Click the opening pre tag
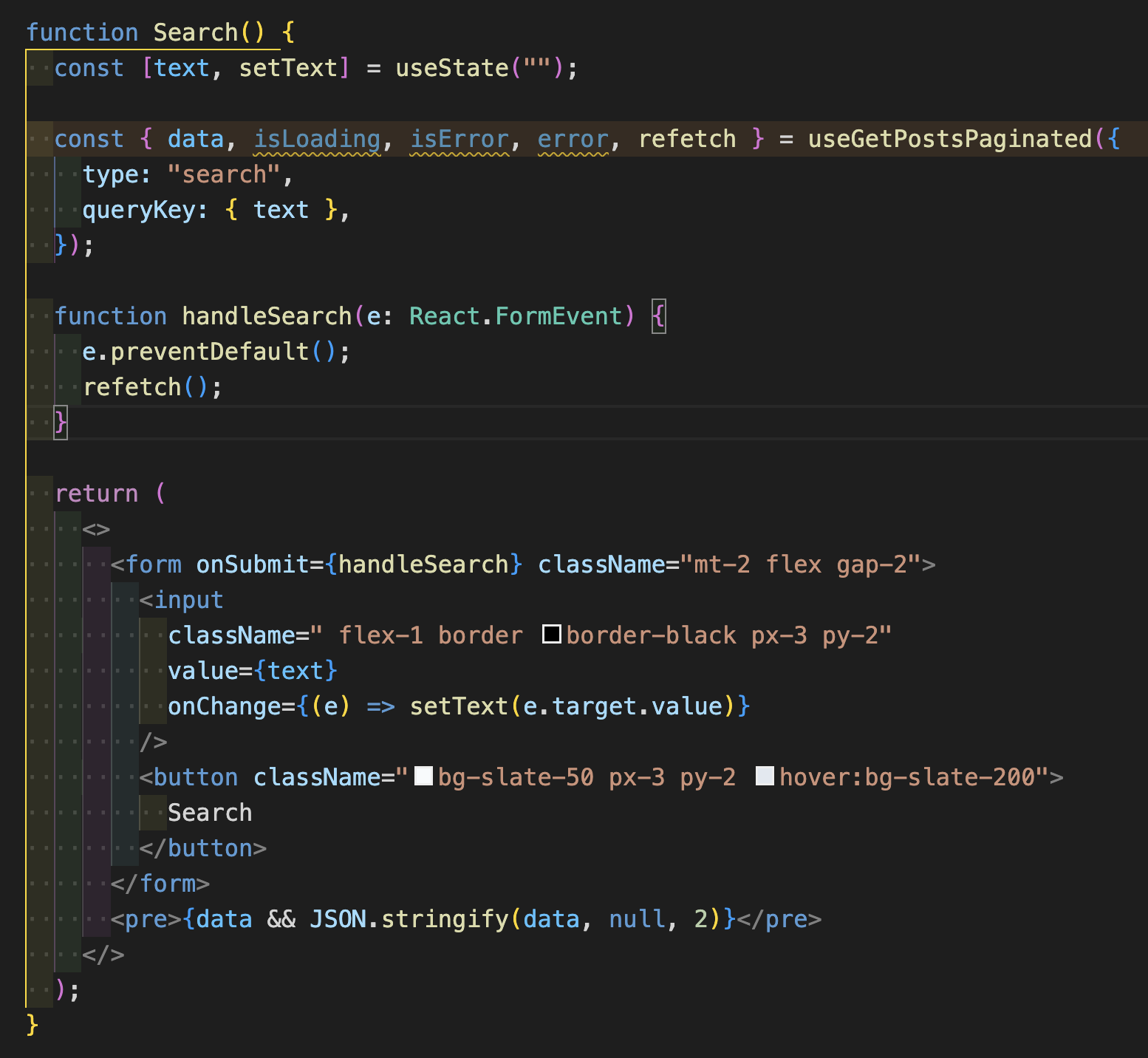Image resolution: width=1148 pixels, height=1058 pixels. click(x=146, y=919)
